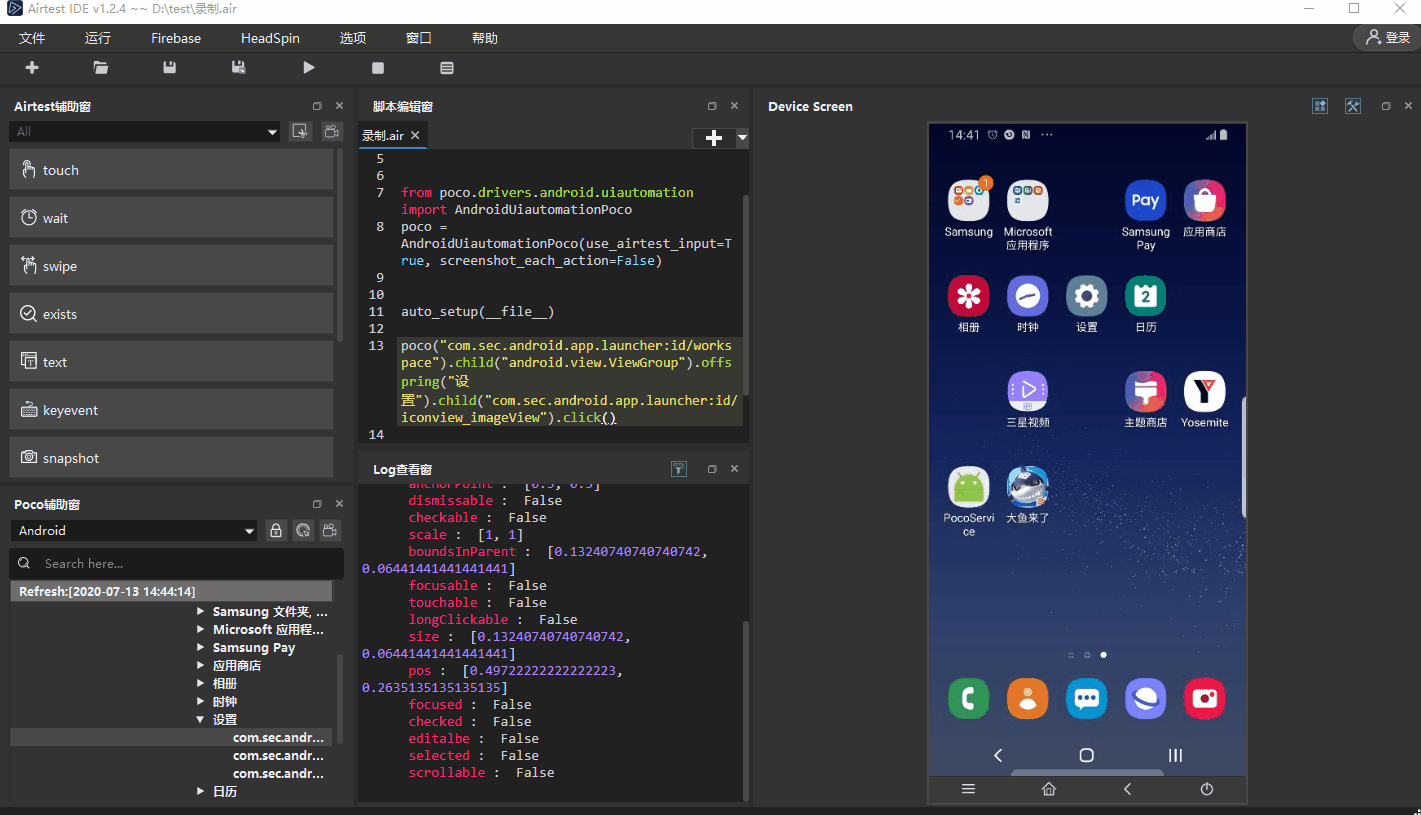Toggle the Poco lock UI tree button
The height and width of the screenshot is (815, 1421).
pyautogui.click(x=276, y=531)
